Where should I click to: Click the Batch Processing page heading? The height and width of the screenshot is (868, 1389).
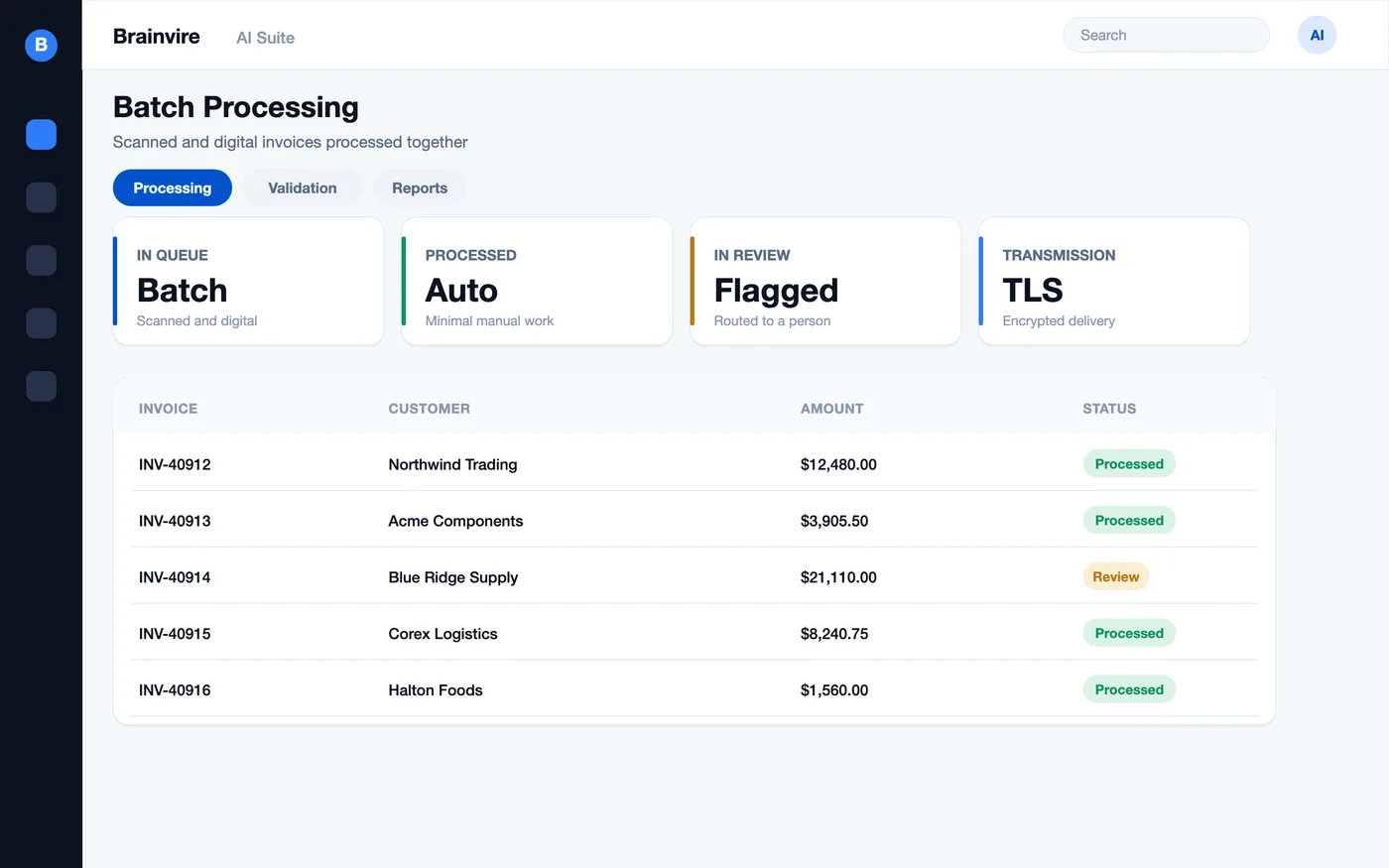[x=236, y=107]
